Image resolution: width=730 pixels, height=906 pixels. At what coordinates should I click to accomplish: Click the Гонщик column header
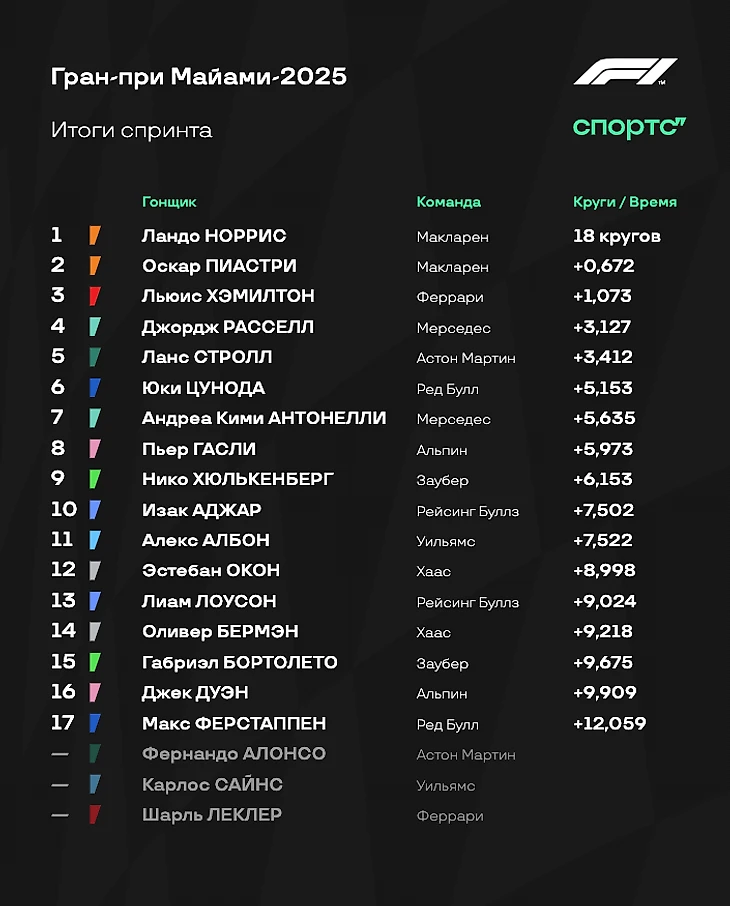[x=169, y=202]
